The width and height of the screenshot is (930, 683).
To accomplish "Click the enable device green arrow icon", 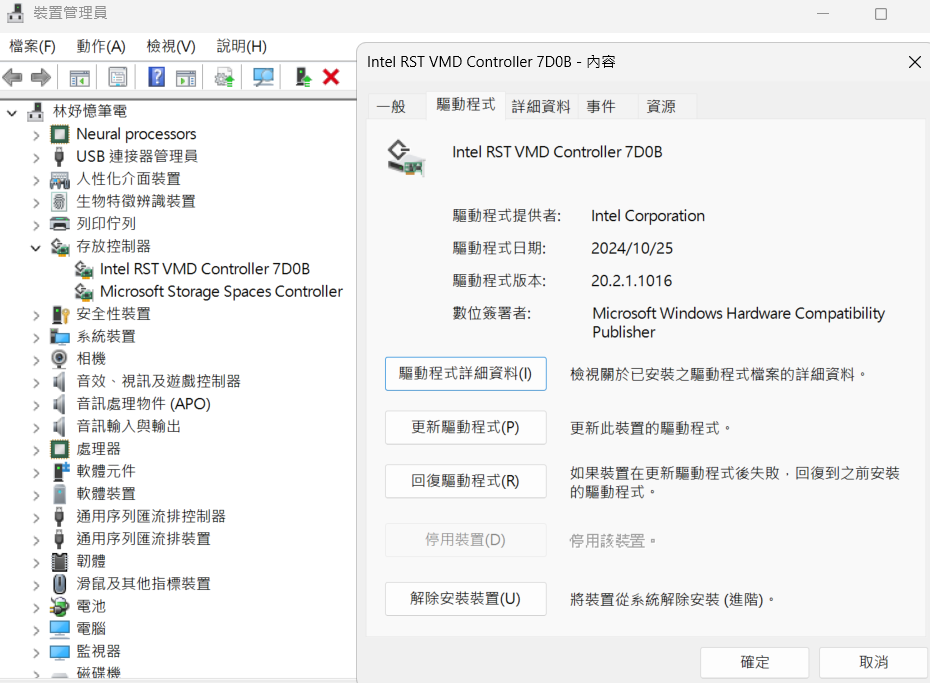I will [x=304, y=77].
